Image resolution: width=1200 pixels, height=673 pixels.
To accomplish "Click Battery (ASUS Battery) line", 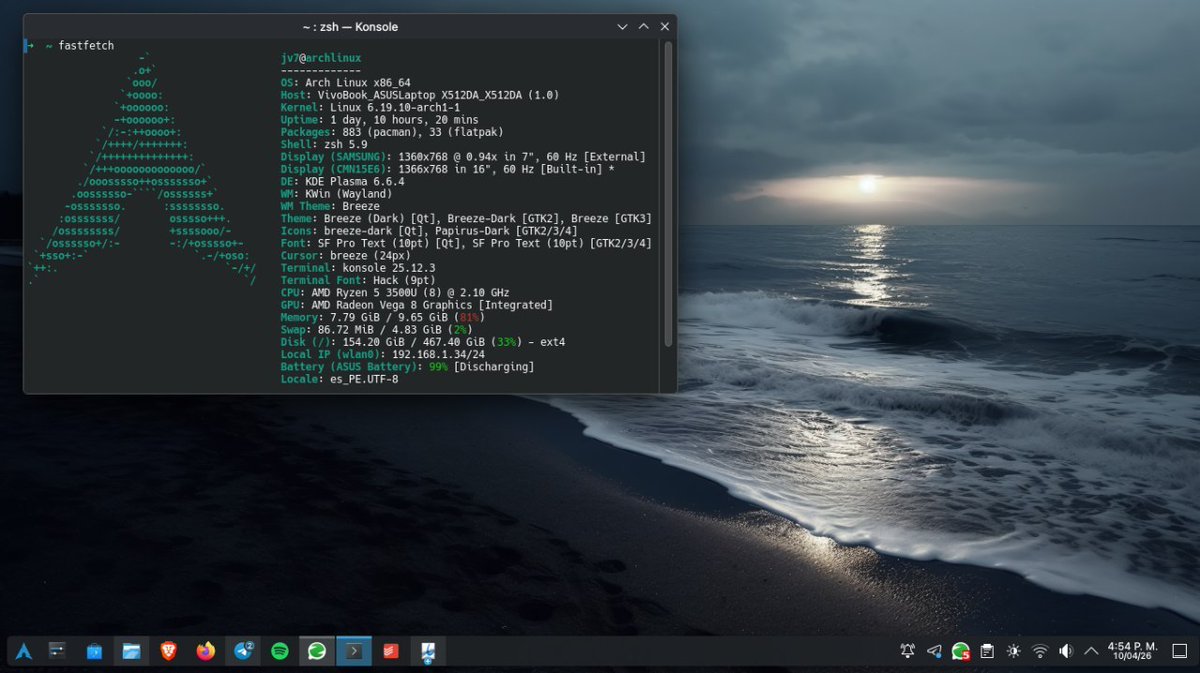I will click(407, 367).
